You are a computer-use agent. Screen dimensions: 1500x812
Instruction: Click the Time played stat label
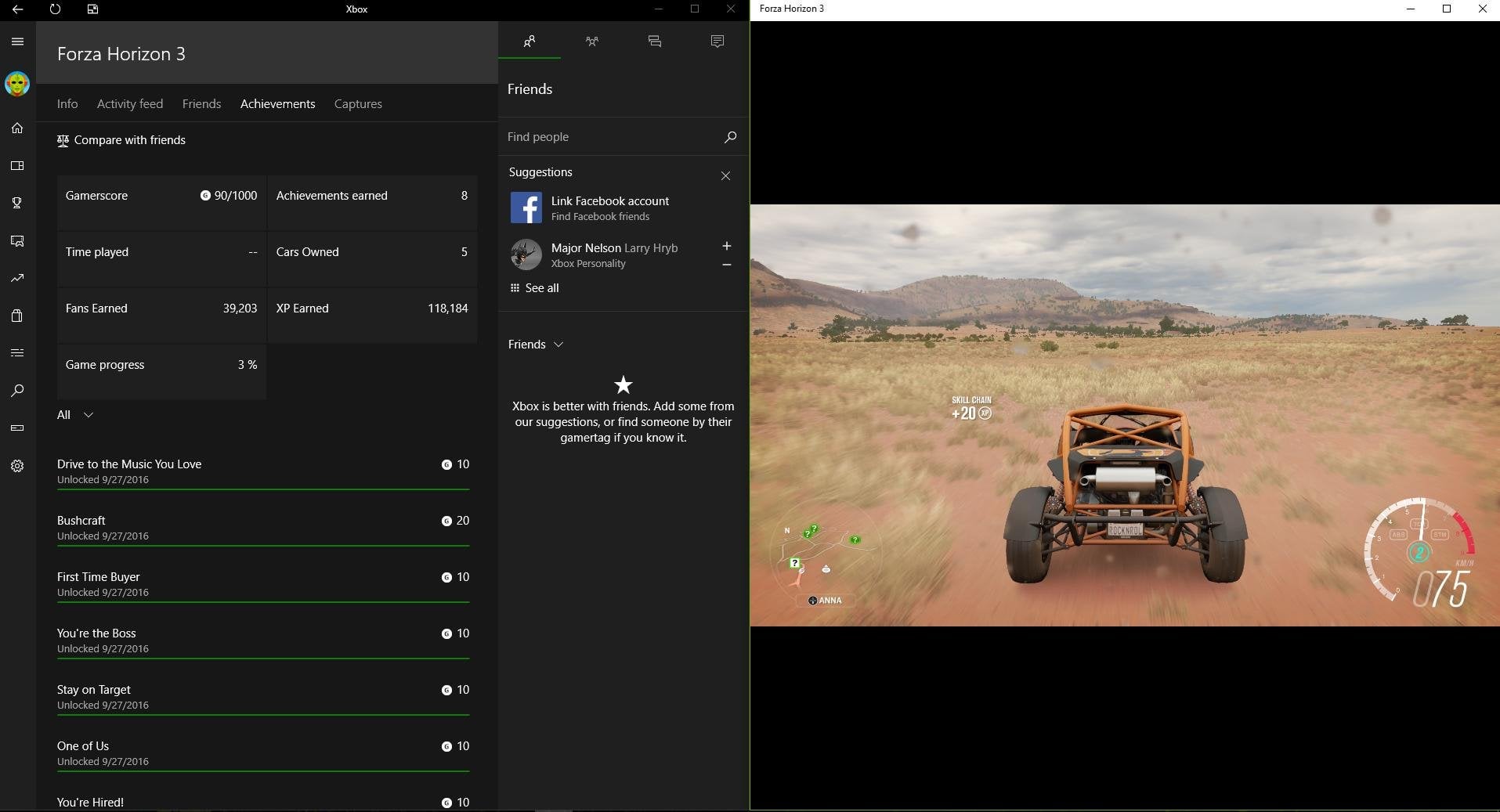coord(97,252)
